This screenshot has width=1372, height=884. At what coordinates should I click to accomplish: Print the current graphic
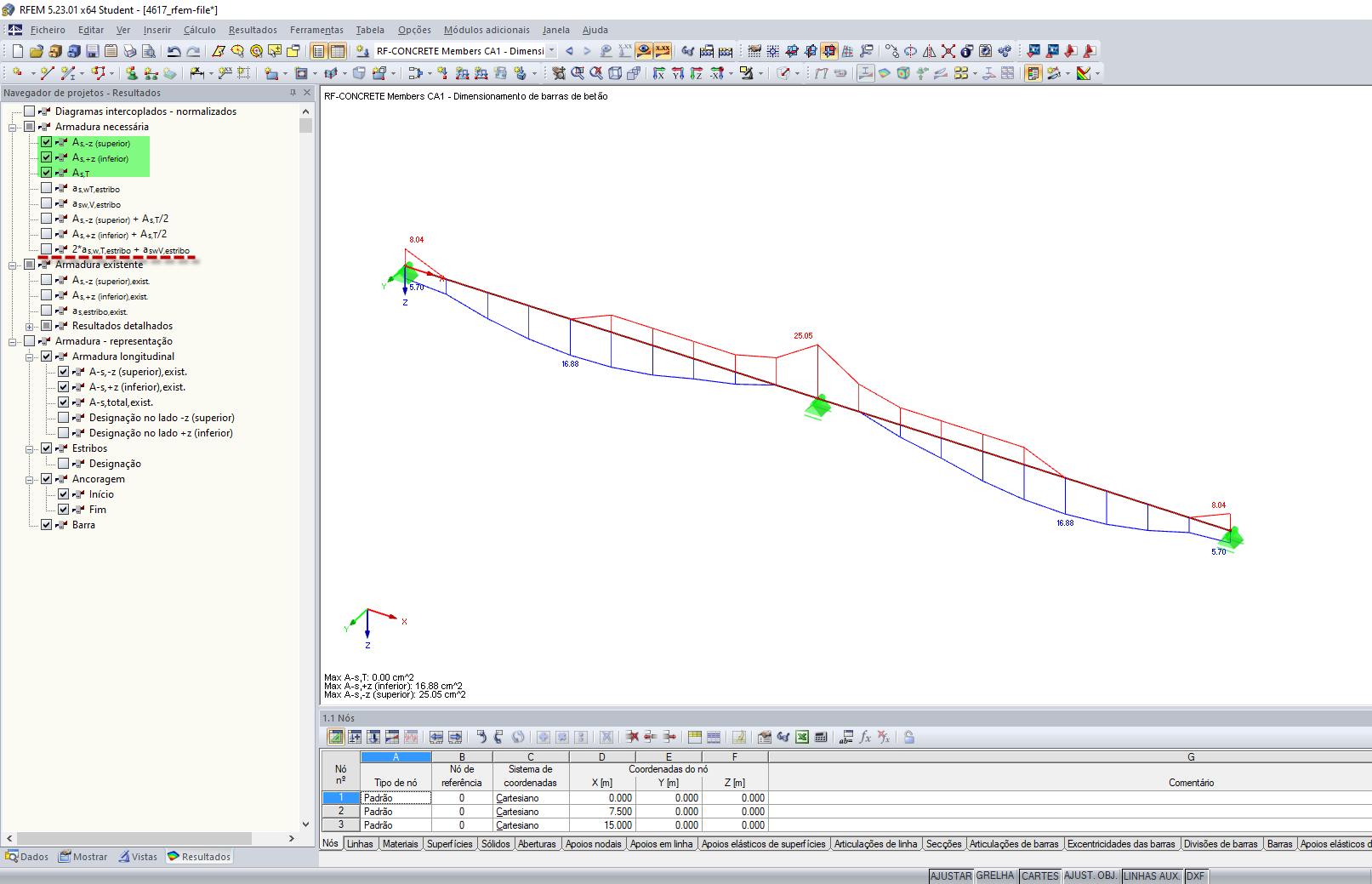(129, 51)
